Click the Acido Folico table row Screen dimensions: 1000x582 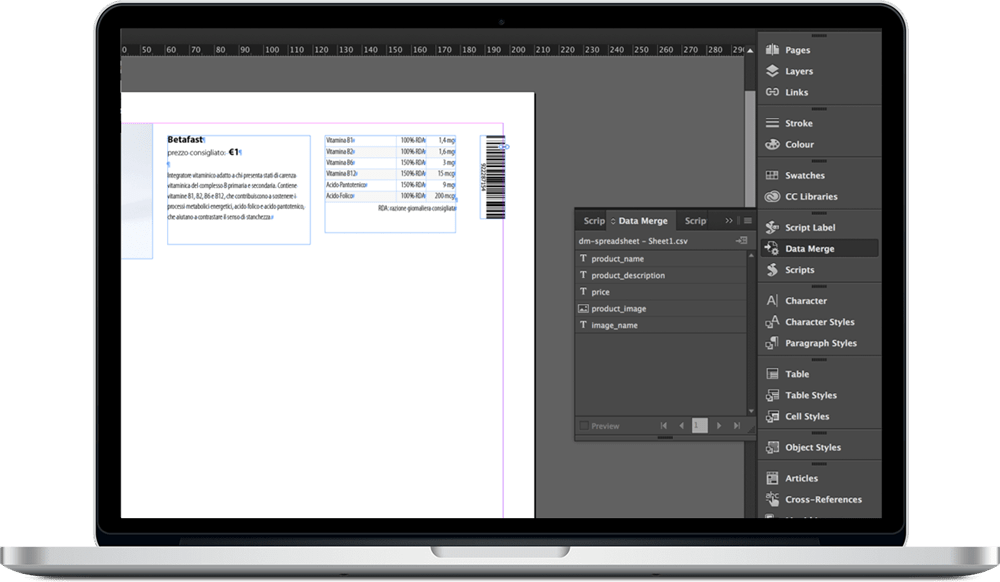(390, 196)
